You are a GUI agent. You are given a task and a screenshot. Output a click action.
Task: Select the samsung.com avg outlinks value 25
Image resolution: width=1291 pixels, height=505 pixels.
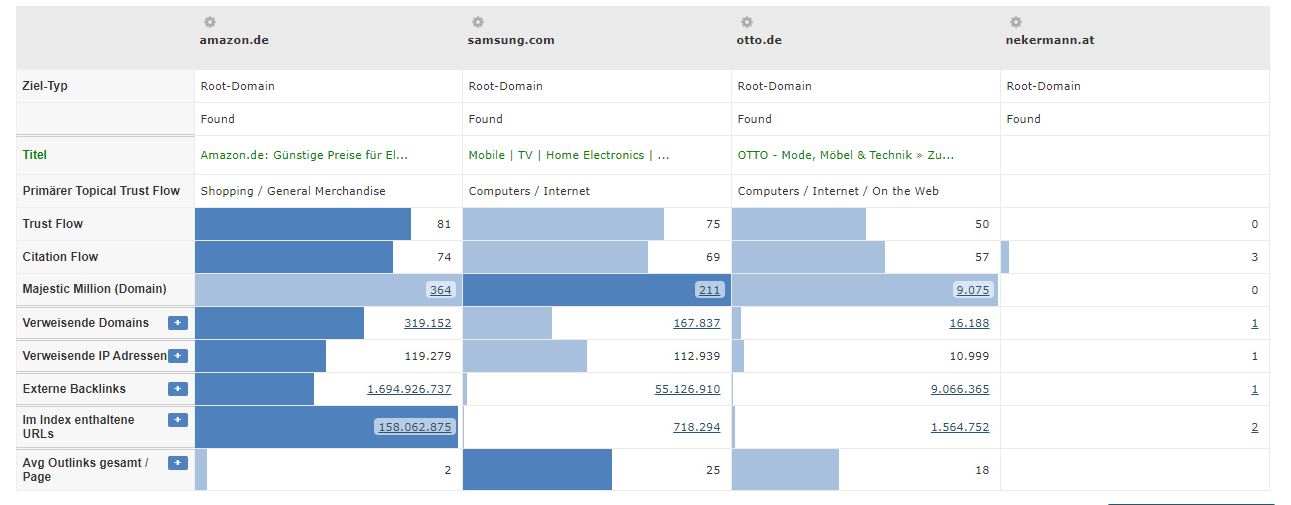click(x=713, y=470)
